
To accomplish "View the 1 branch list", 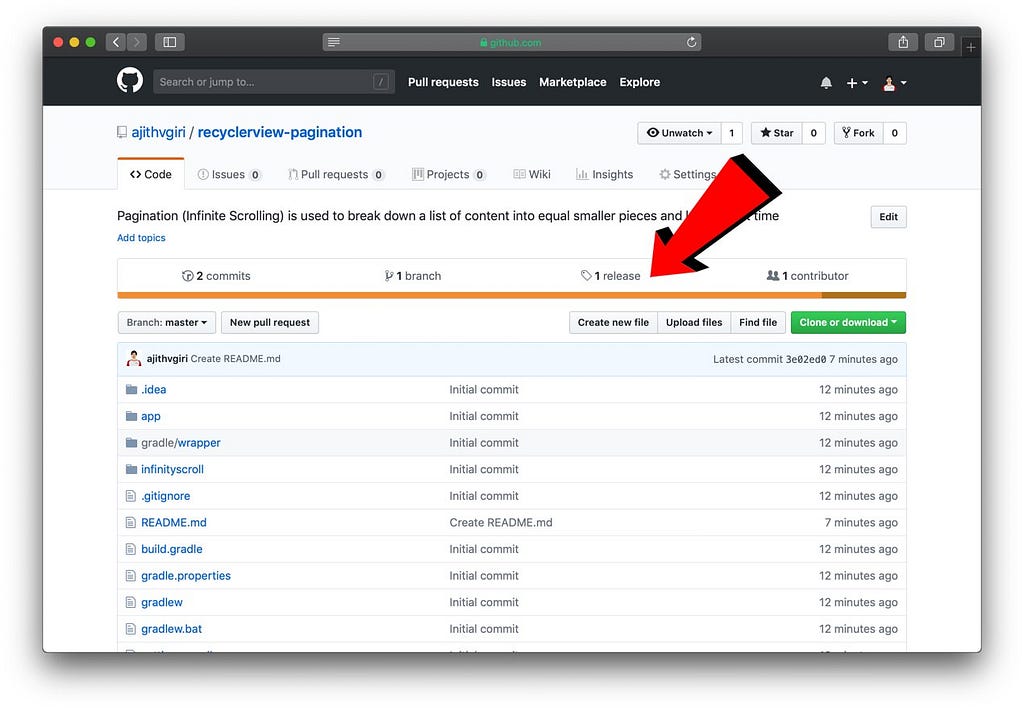I will 413,276.
